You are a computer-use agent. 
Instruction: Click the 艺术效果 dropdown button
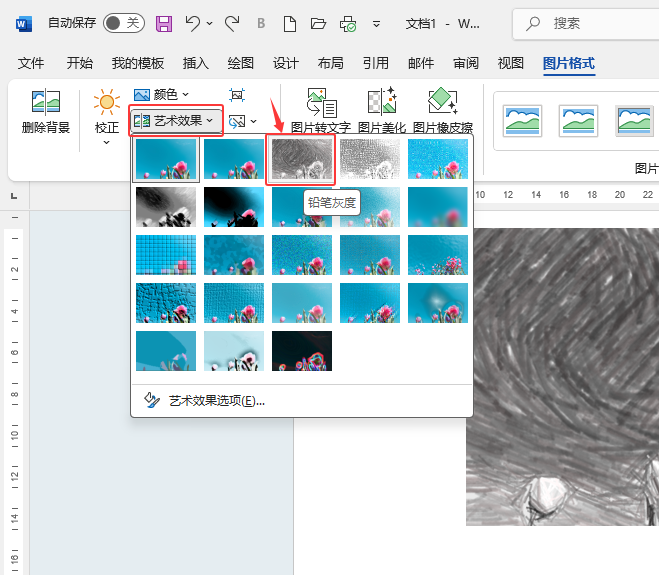(176, 121)
